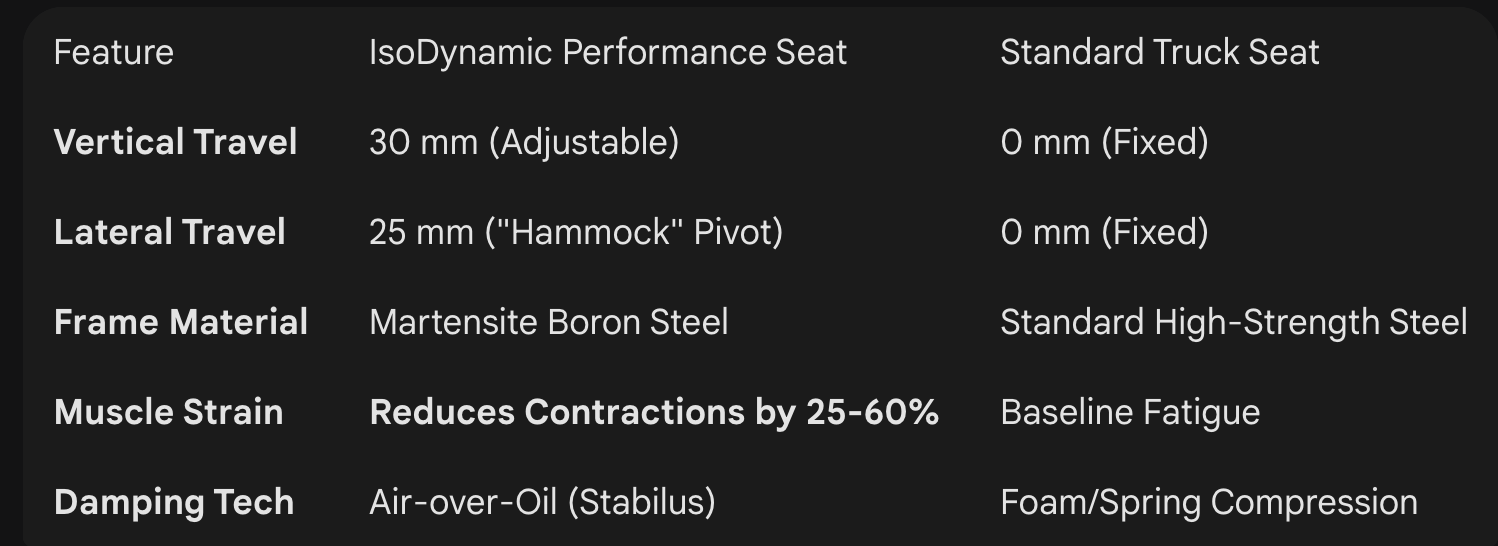The width and height of the screenshot is (1498, 546).
Task: Click Reduces Contractions by 25-60% text
Action: (654, 412)
